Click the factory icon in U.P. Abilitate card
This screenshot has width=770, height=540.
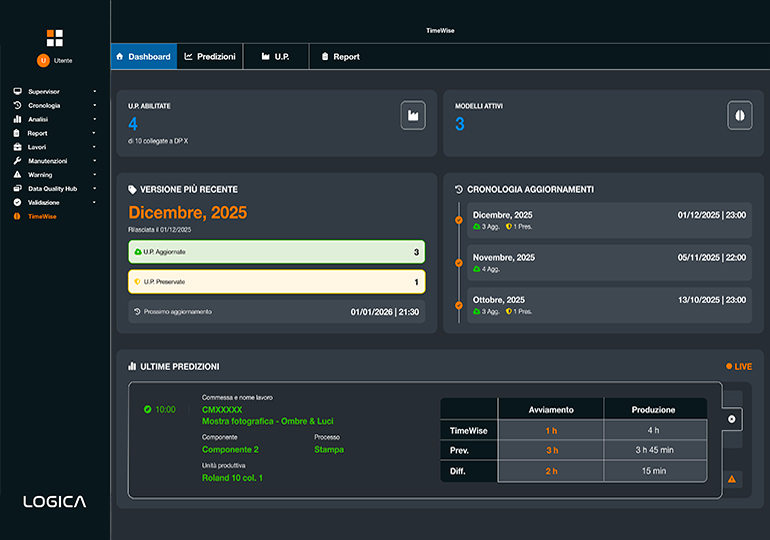click(413, 115)
